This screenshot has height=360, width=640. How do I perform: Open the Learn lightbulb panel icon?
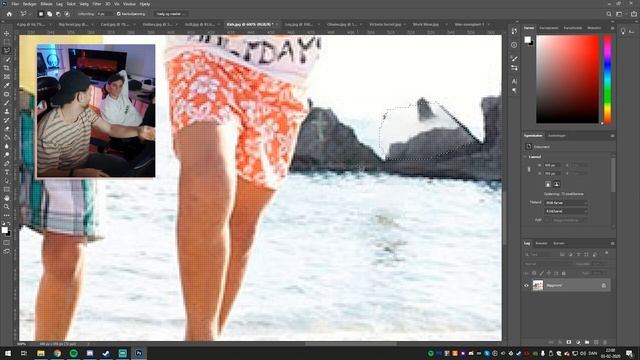[x=623, y=31]
